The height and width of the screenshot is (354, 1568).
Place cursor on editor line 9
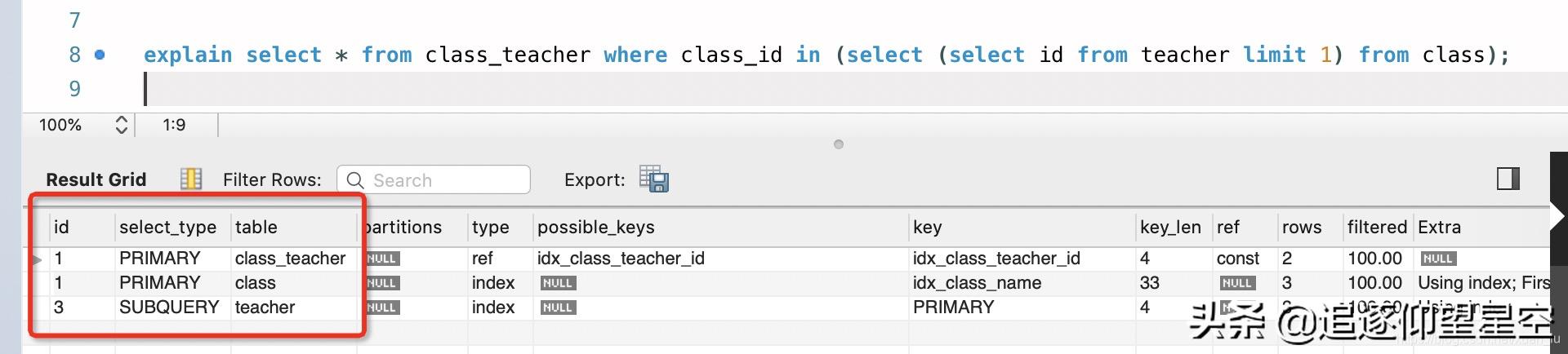pyautogui.click(x=490, y=89)
